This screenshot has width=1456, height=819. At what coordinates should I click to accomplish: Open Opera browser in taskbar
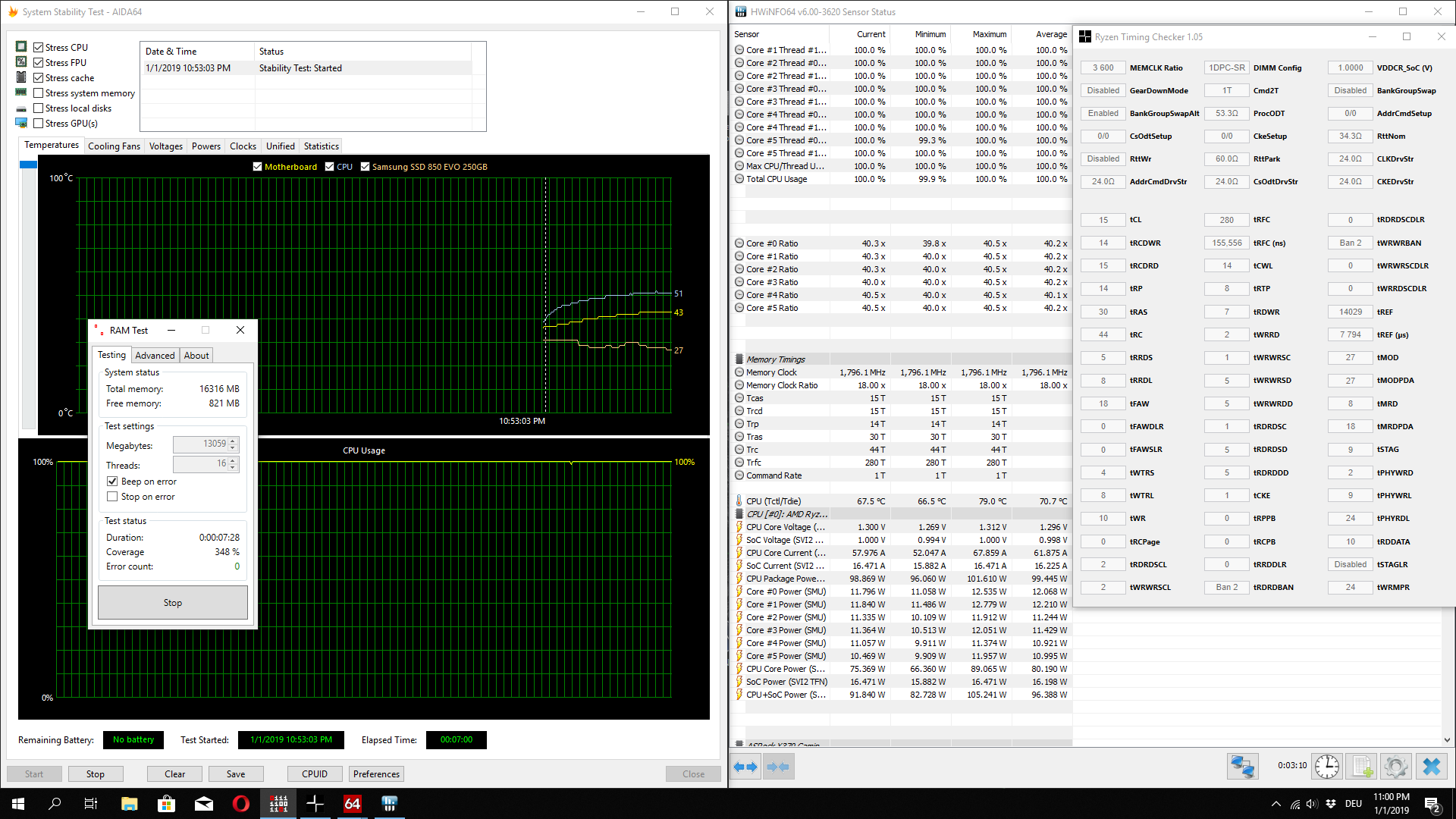pos(241,804)
